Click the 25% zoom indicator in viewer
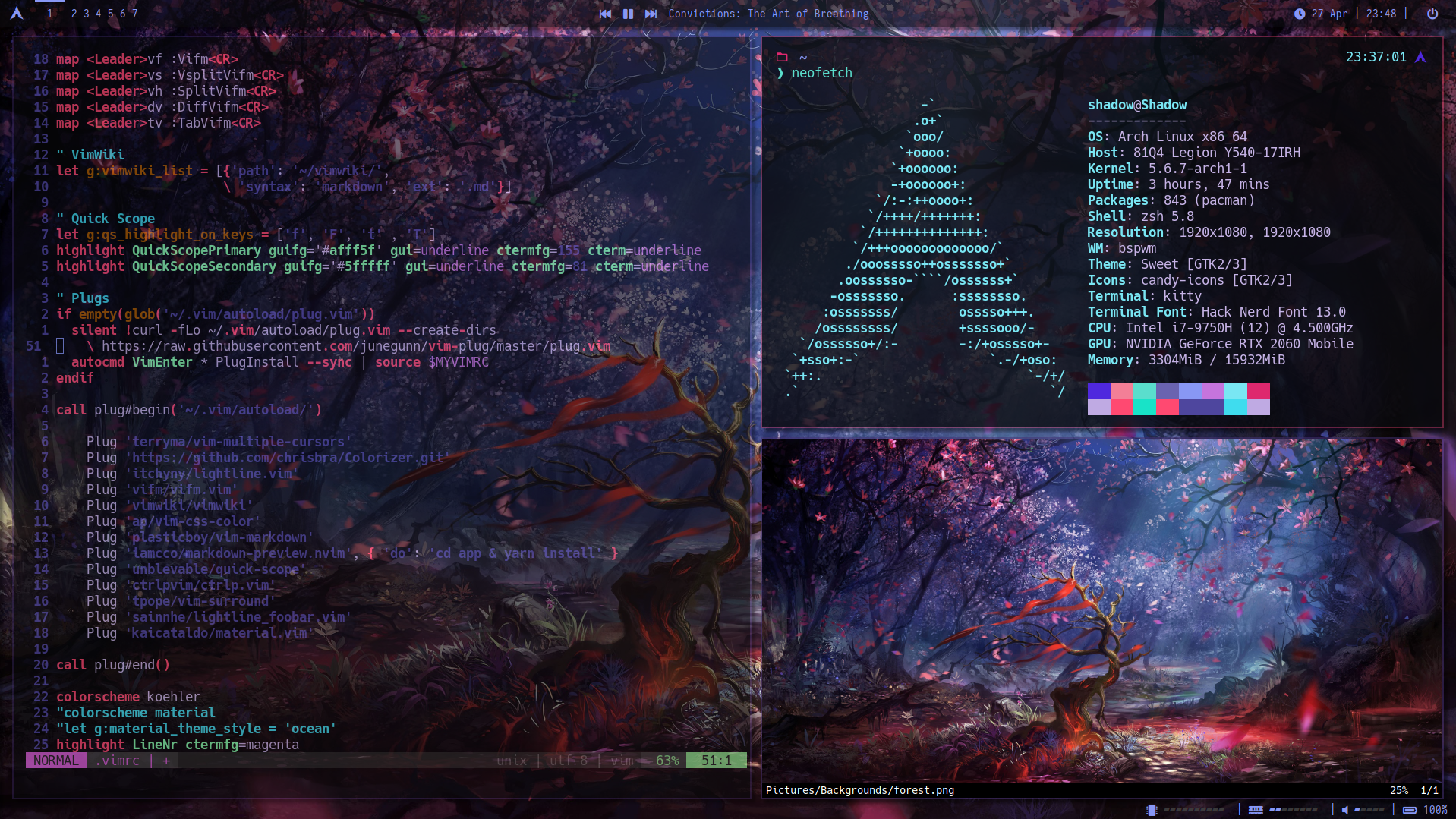Screen dimensions: 1456x819 click(1399, 790)
